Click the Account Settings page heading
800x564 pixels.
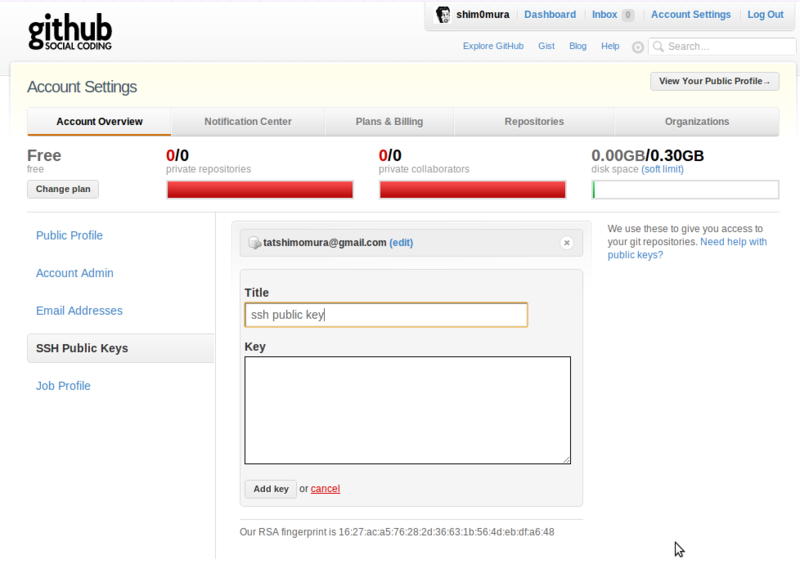pos(82,87)
